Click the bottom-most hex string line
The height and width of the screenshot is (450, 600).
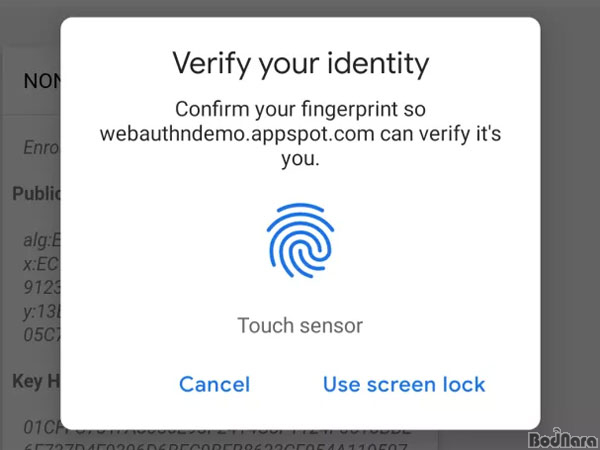coord(215,446)
